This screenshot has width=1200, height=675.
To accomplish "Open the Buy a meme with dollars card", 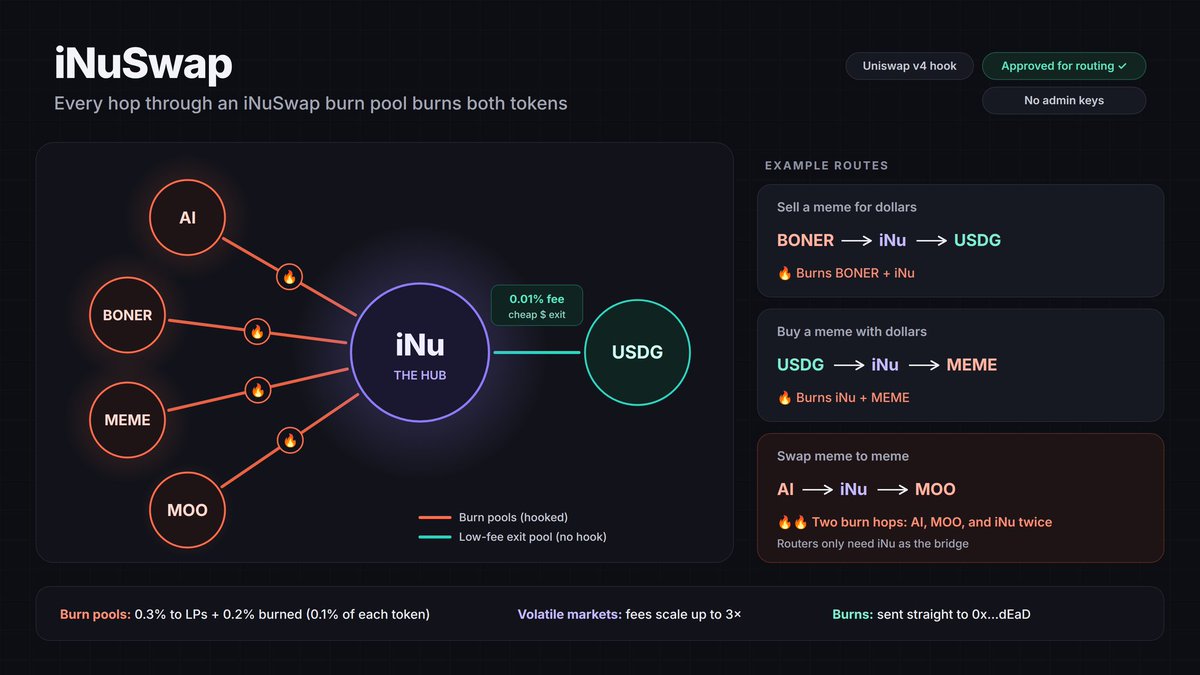I will tap(960, 365).
